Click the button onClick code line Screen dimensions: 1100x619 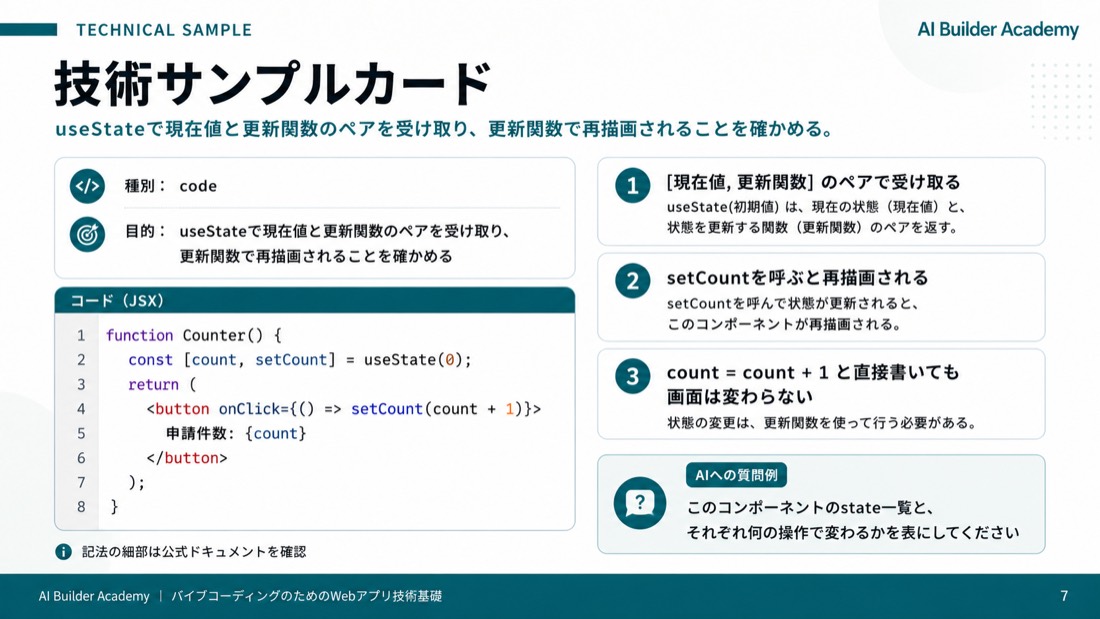[344, 409]
